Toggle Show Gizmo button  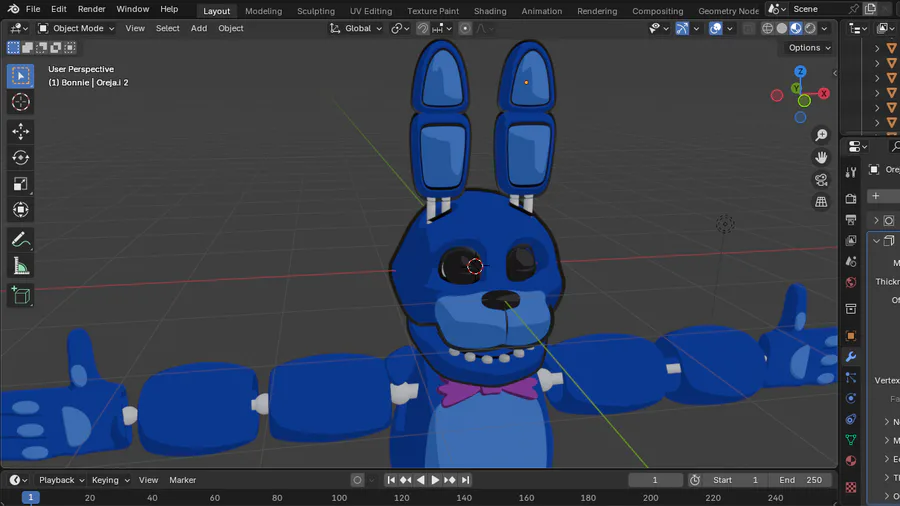pos(682,28)
